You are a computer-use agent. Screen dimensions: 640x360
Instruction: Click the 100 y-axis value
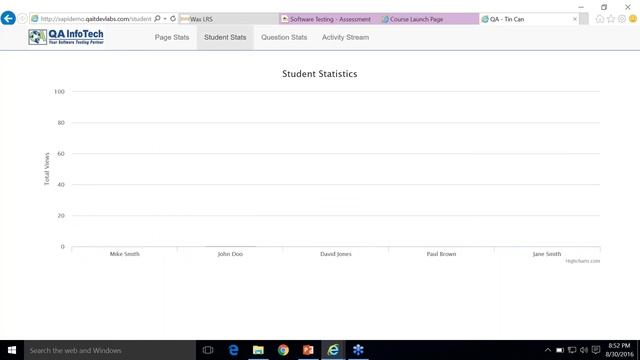[x=59, y=91]
